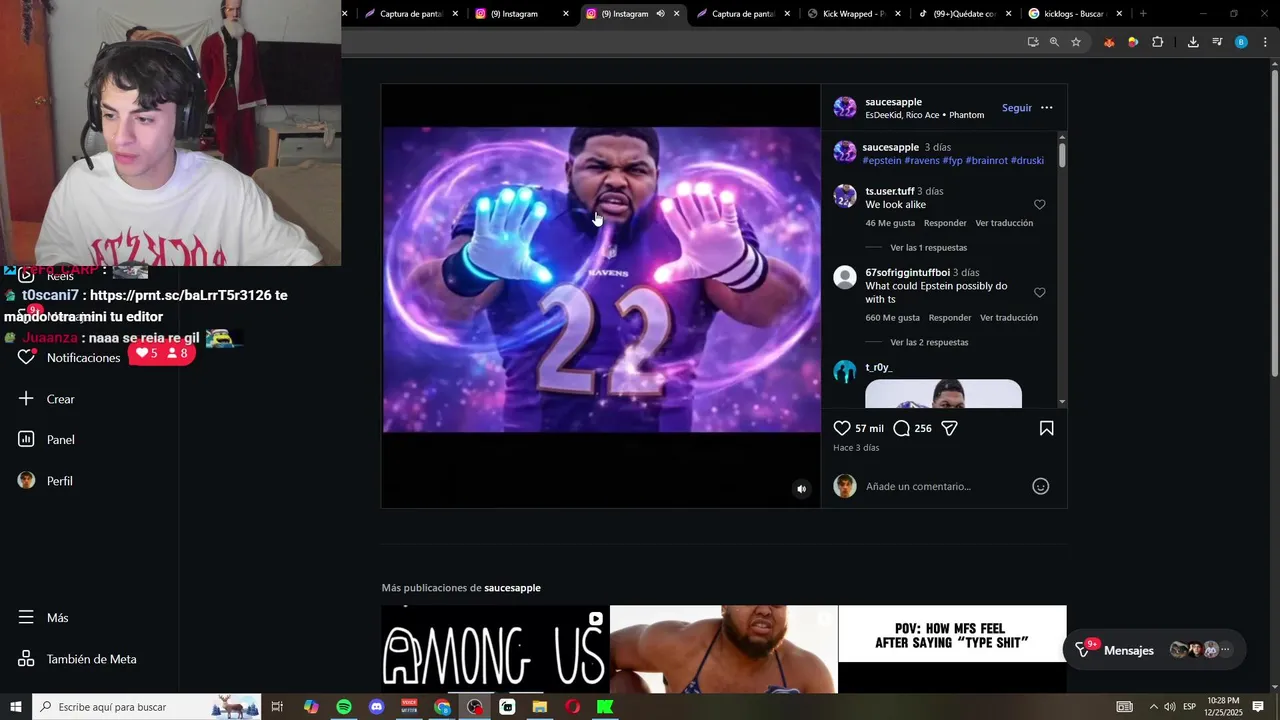
Task: Open a new browser tab with the plus button
Action: [1143, 14]
